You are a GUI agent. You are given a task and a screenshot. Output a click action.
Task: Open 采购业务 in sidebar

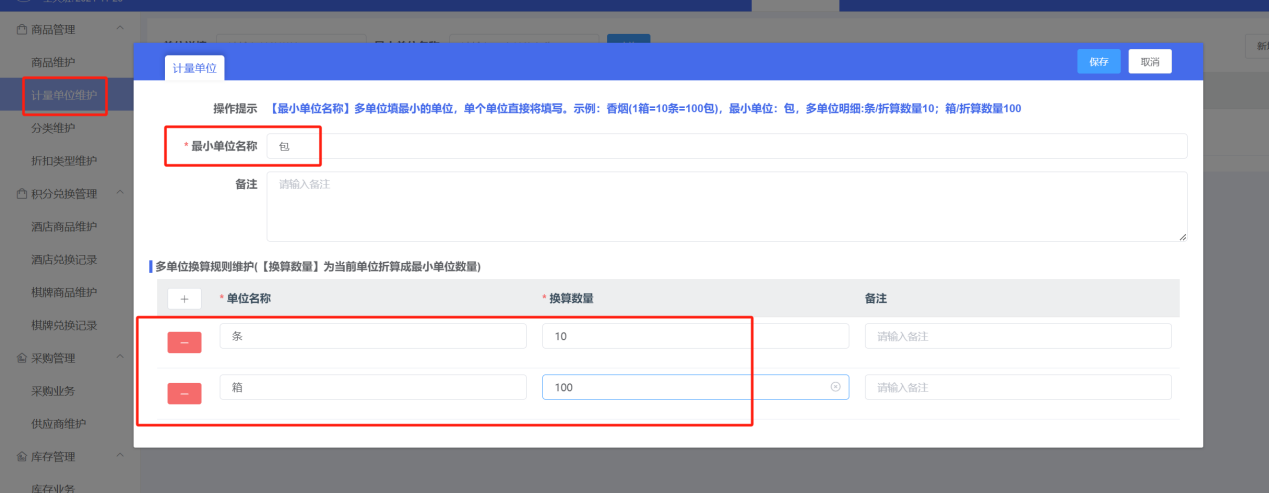[x=53, y=390]
